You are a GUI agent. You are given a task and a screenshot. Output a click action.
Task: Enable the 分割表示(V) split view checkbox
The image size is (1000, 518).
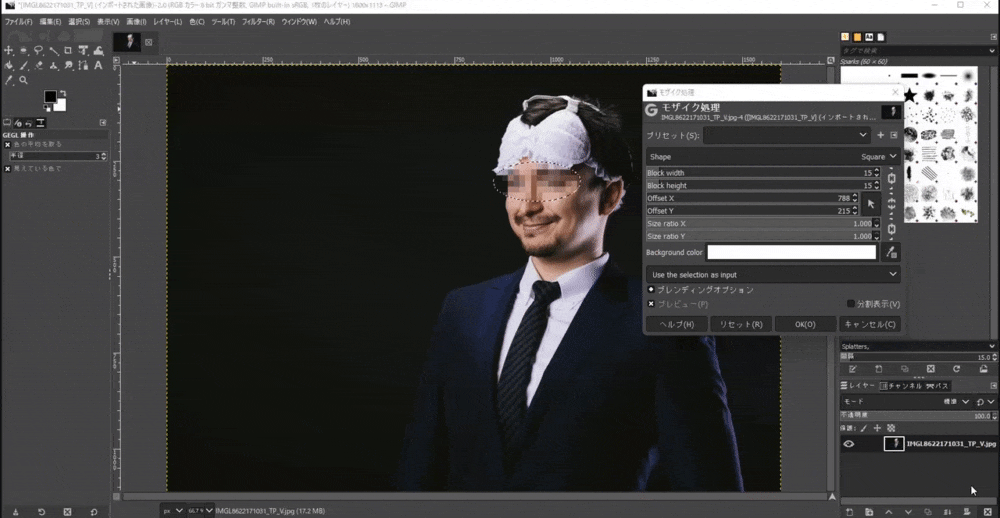851,304
